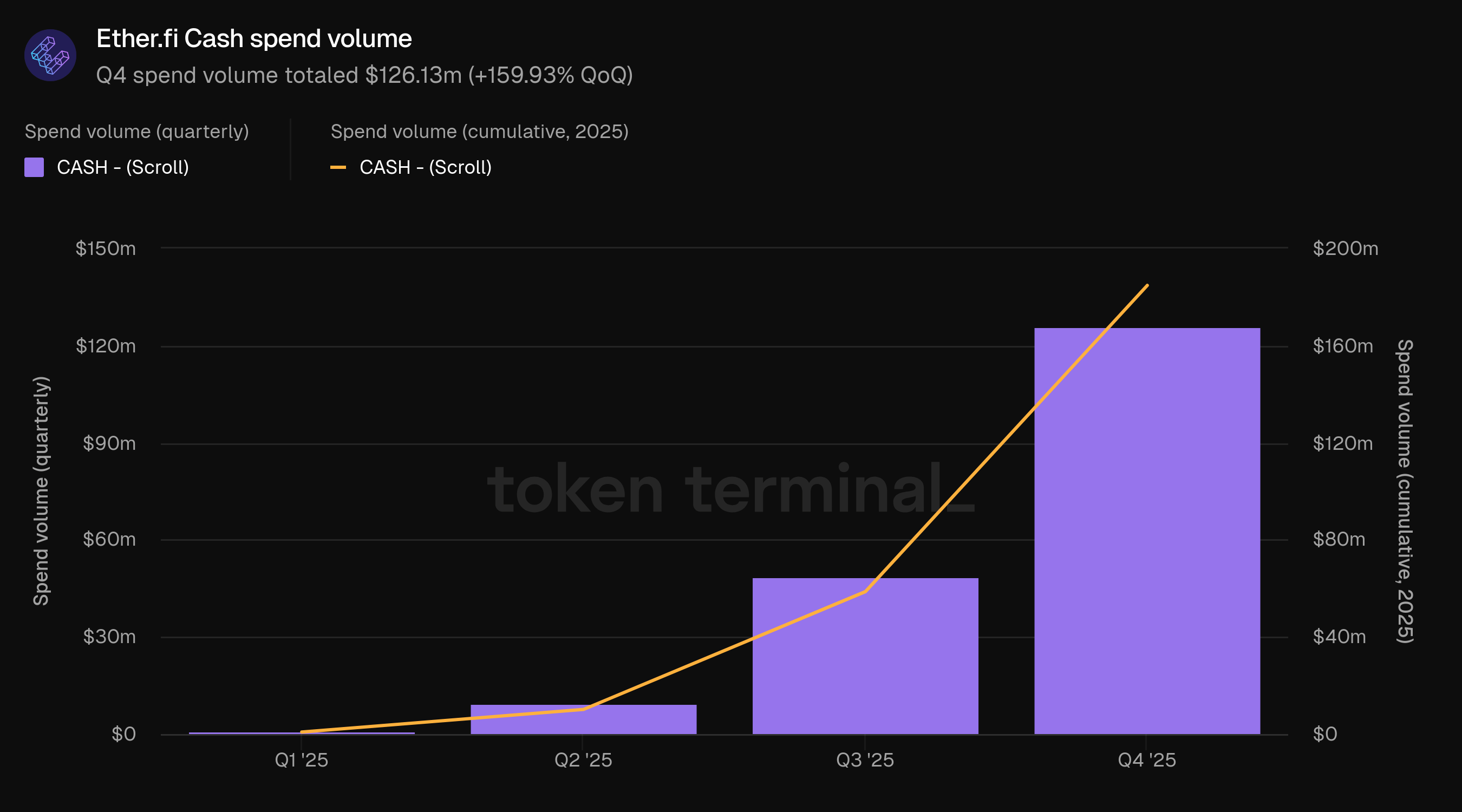
Task: Click the Q4 spend volume subtitle text
Action: (364, 75)
